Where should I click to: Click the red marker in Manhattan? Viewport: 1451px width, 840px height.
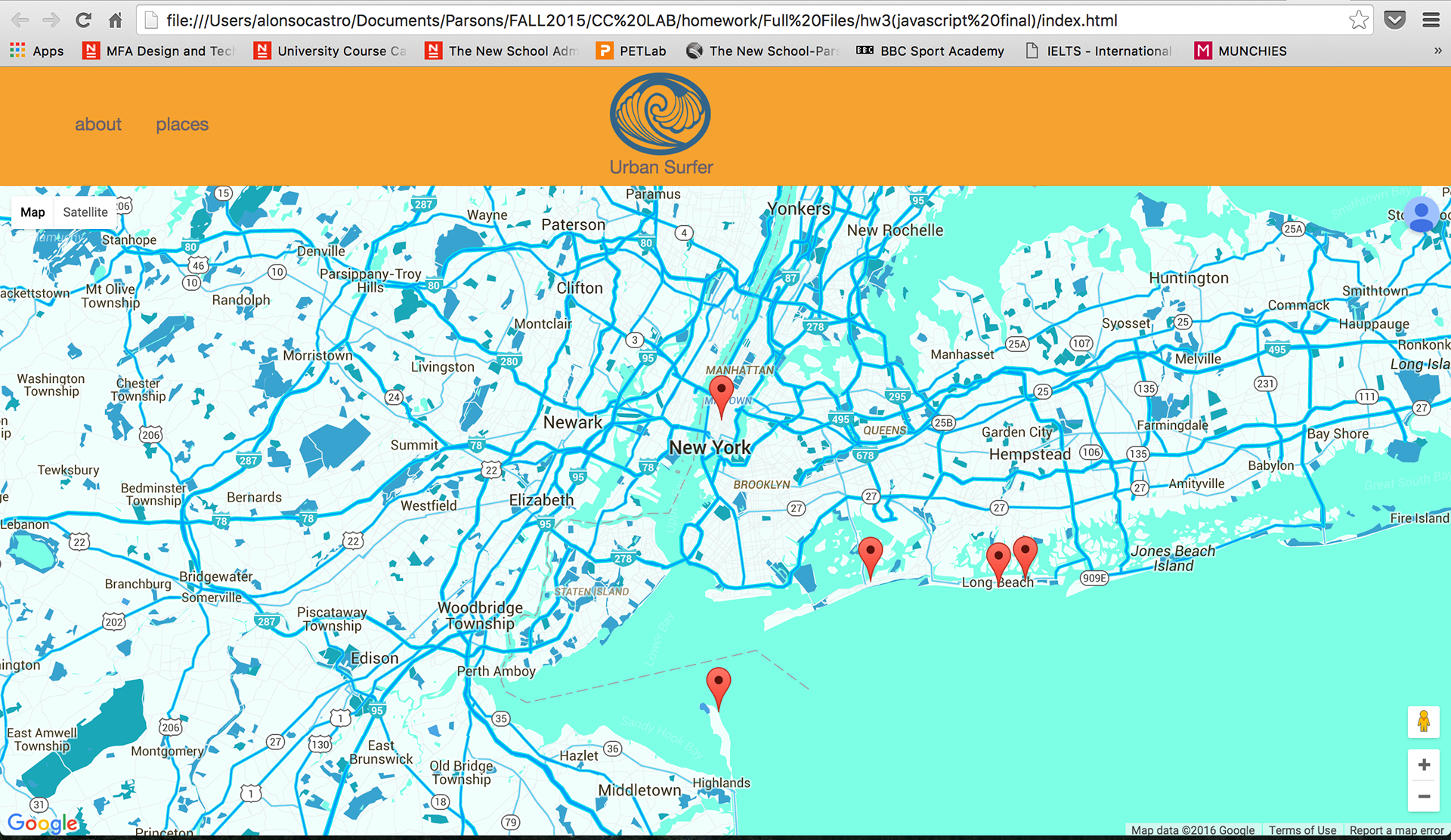click(721, 397)
